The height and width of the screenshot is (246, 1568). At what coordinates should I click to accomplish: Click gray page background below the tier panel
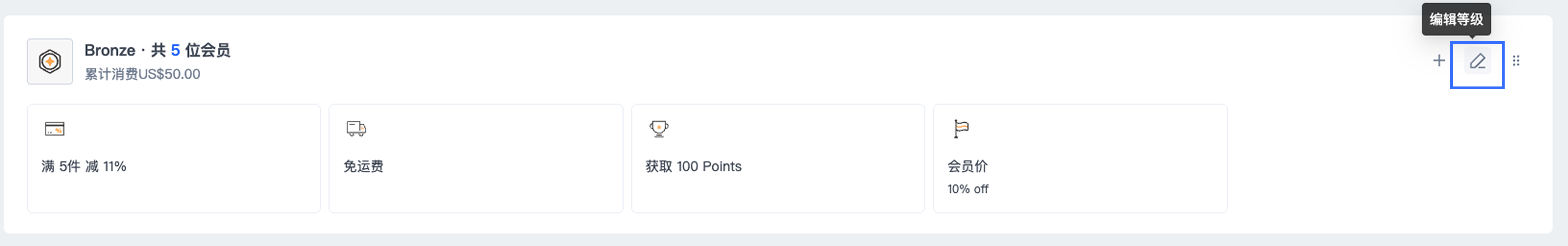pos(784,240)
